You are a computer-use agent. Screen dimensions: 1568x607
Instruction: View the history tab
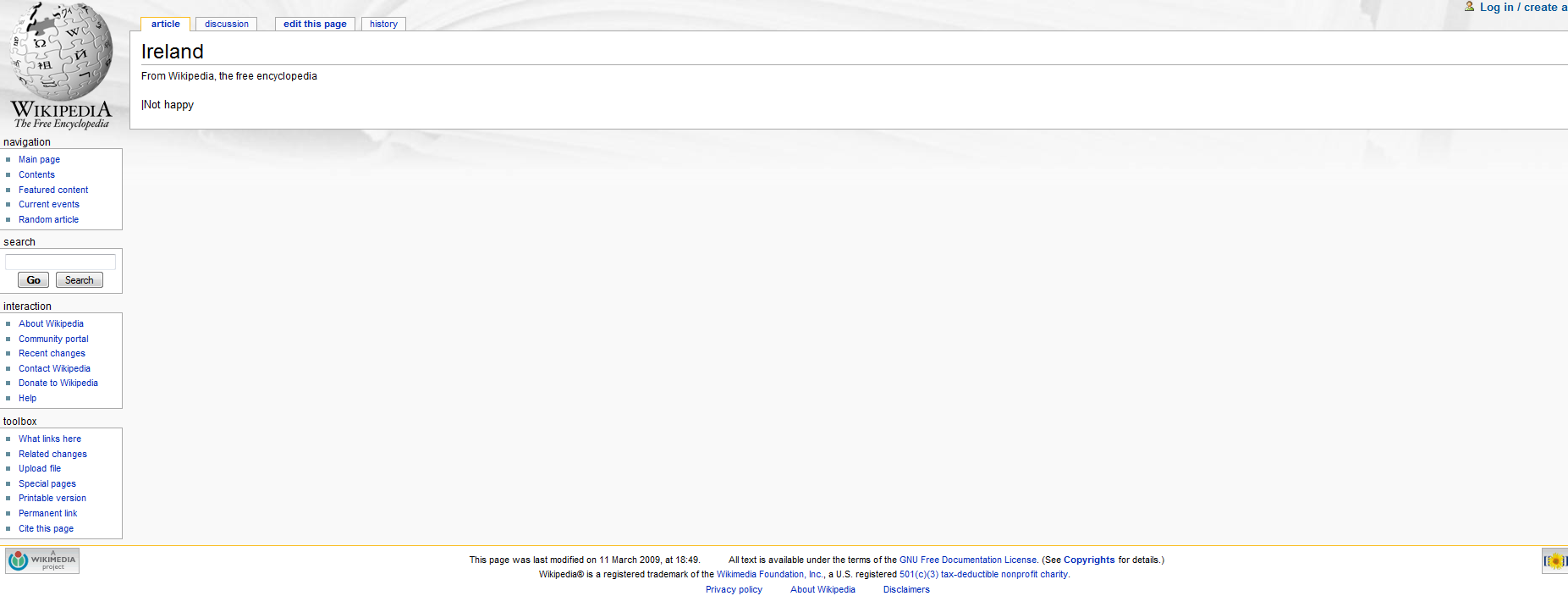(383, 24)
